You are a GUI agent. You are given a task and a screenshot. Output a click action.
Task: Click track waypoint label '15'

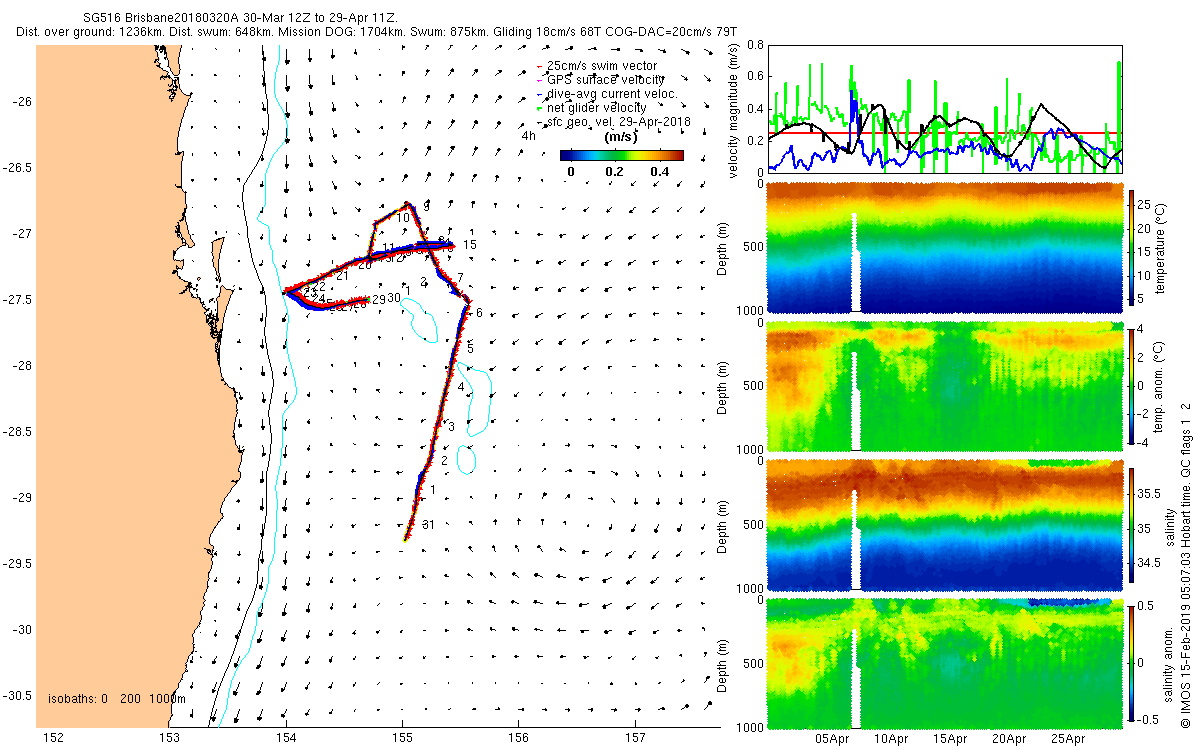click(x=469, y=245)
